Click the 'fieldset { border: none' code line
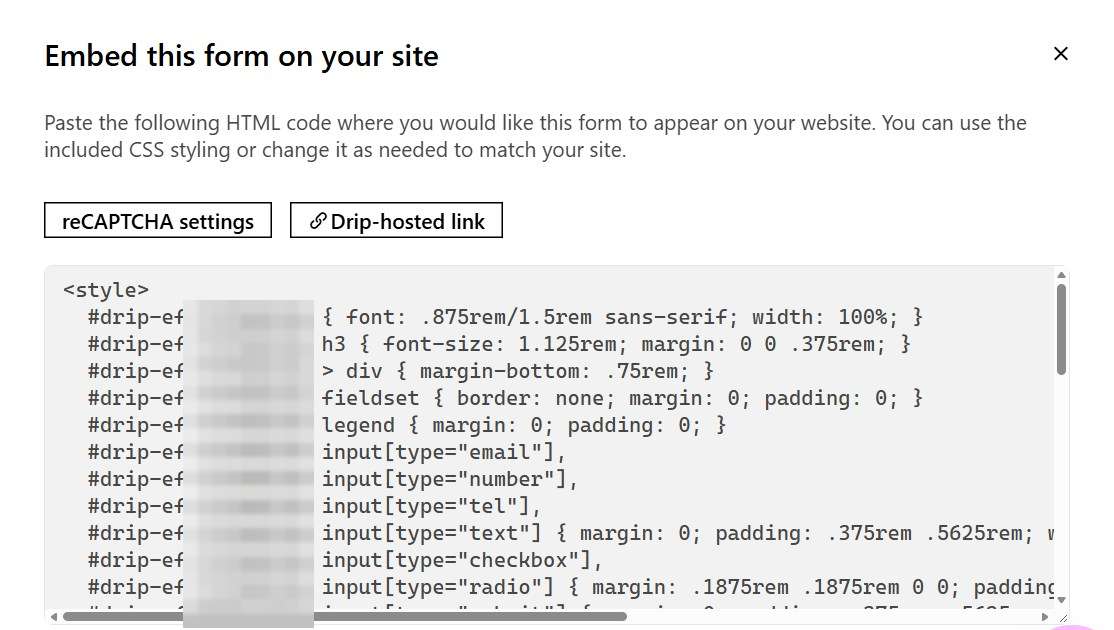 pyautogui.click(x=506, y=398)
